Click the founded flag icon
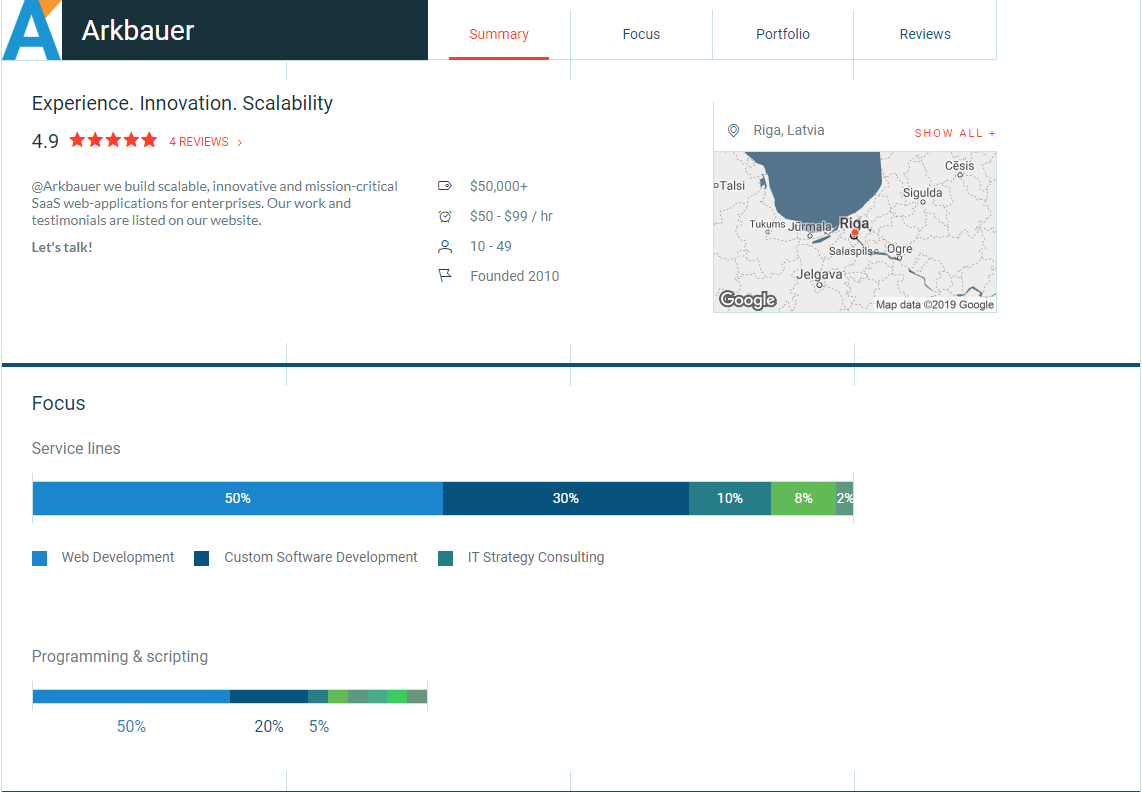Viewport: 1142px width, 792px height. click(x=445, y=275)
